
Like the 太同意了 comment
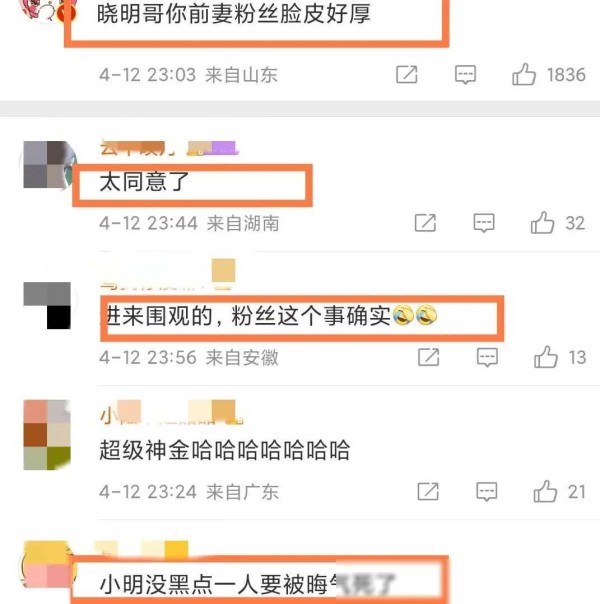pos(542,223)
